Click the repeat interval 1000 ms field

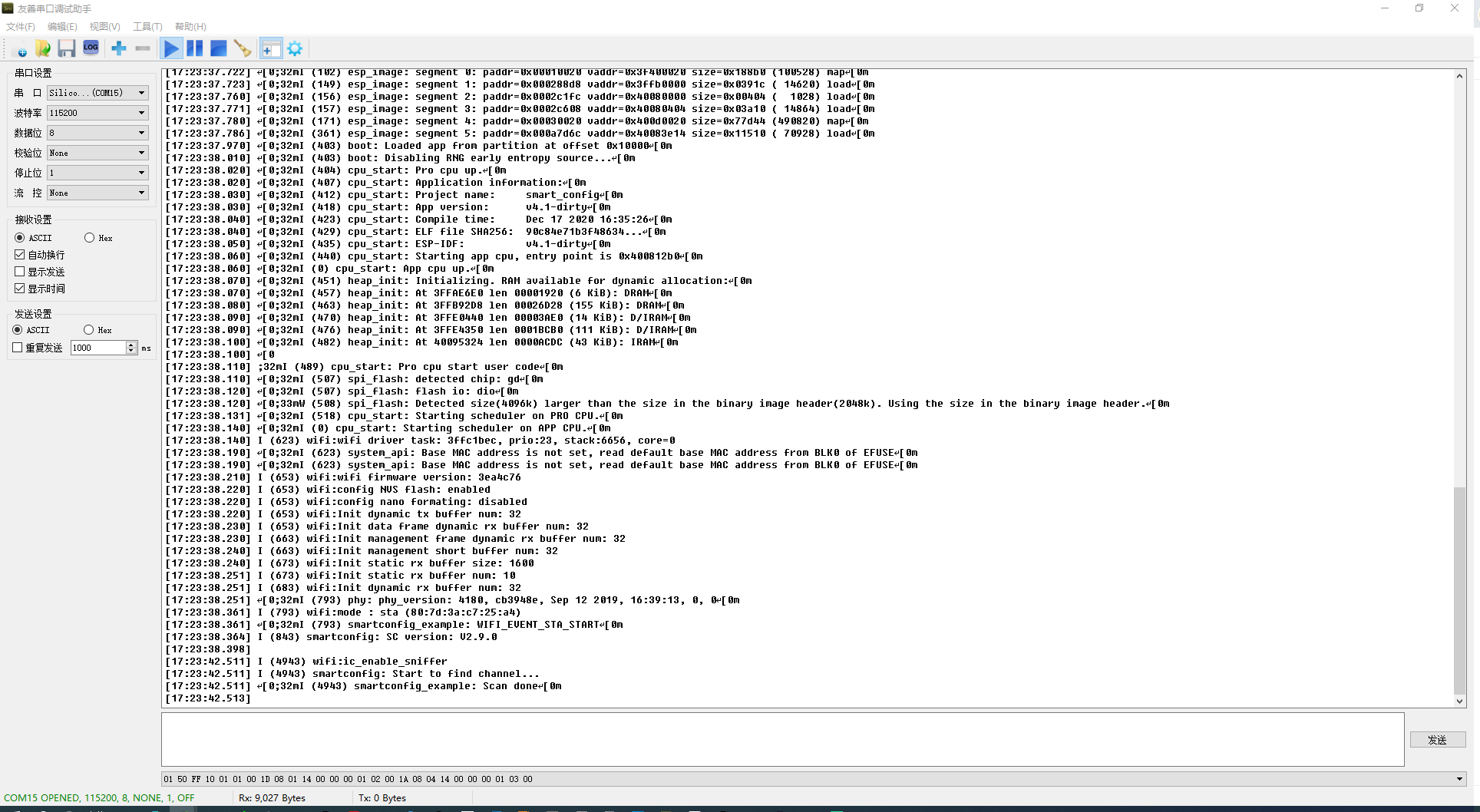click(x=98, y=348)
